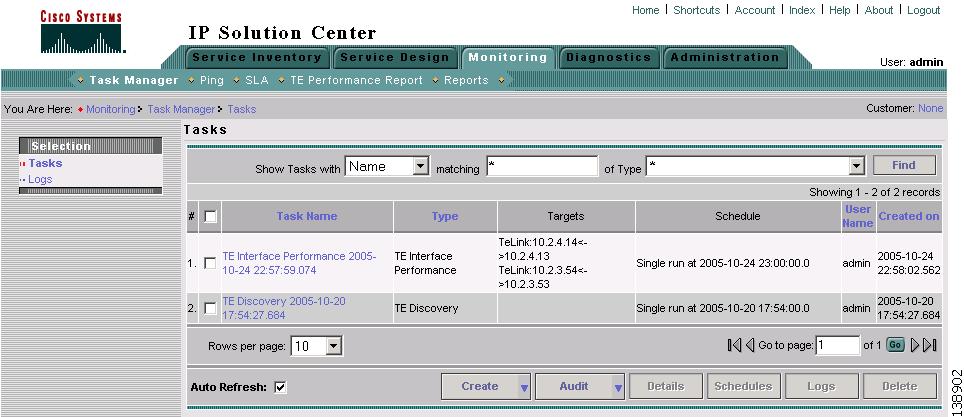Click the Find button
964x417 pixels.
click(904, 165)
